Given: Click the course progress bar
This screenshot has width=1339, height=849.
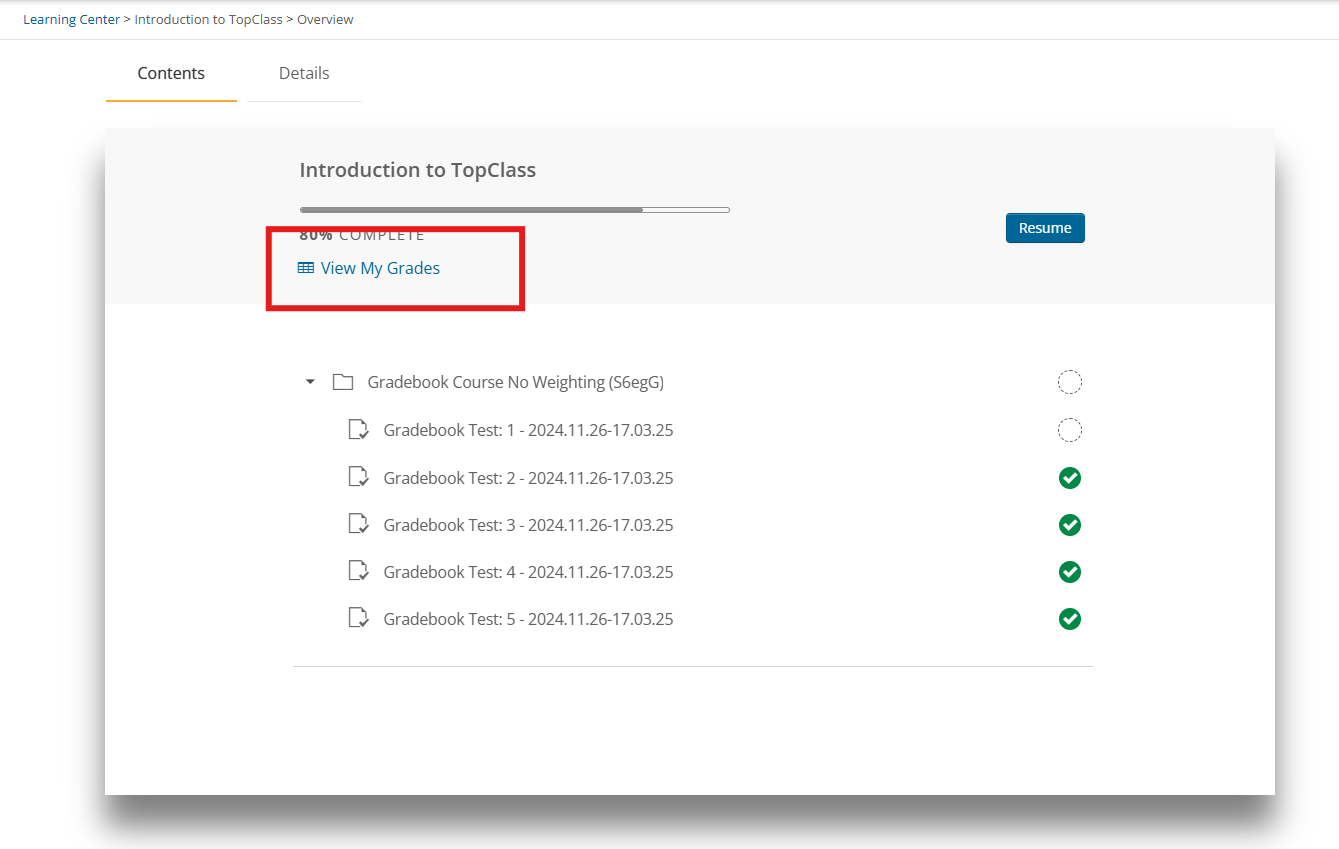Looking at the screenshot, I should [x=515, y=210].
